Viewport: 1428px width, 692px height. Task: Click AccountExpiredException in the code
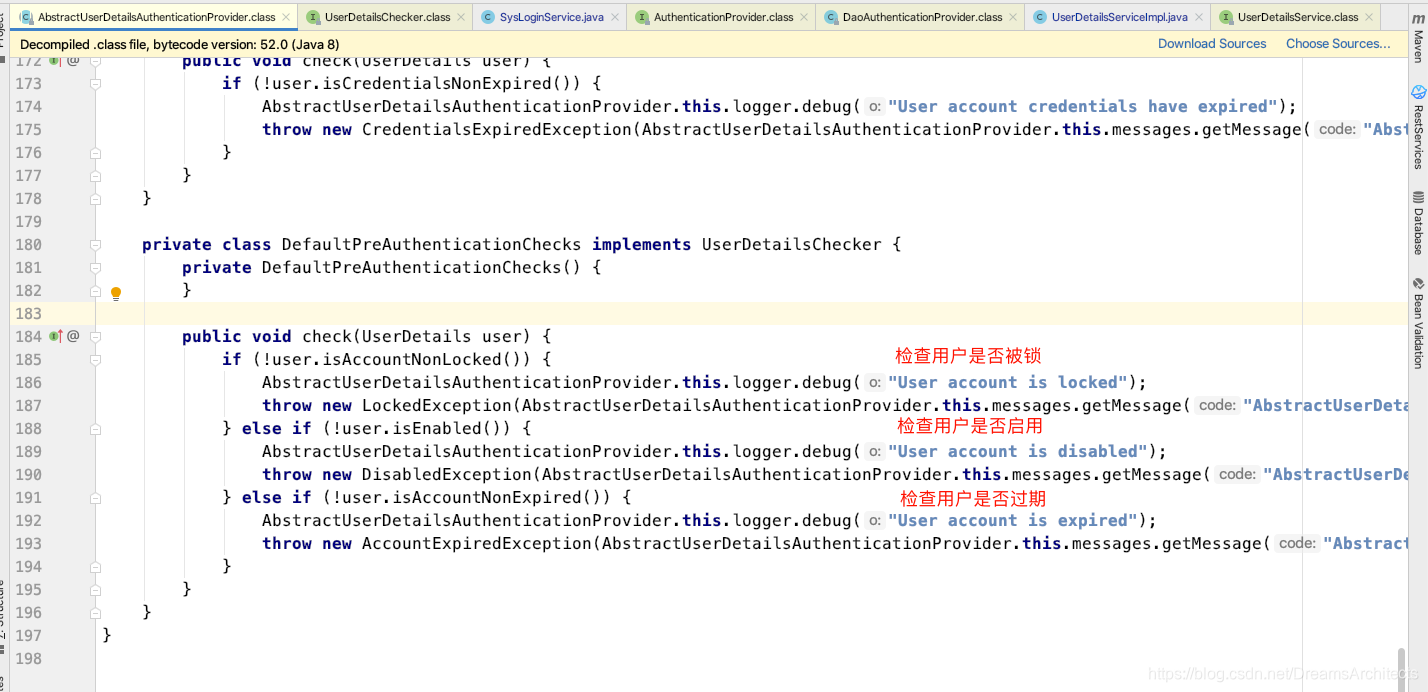[x=476, y=543]
